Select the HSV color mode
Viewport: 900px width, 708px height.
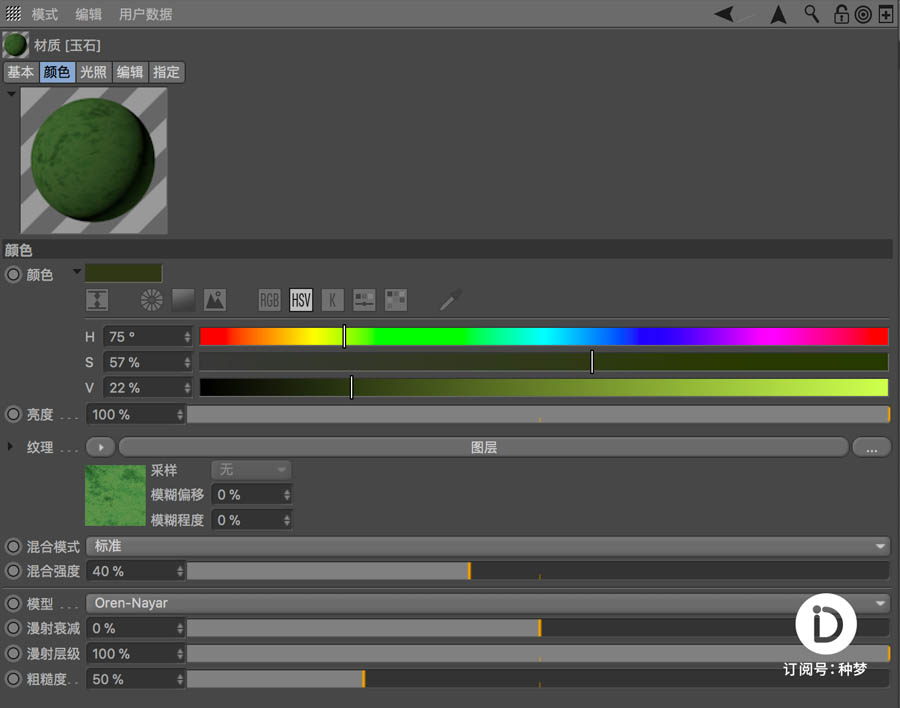coord(301,300)
